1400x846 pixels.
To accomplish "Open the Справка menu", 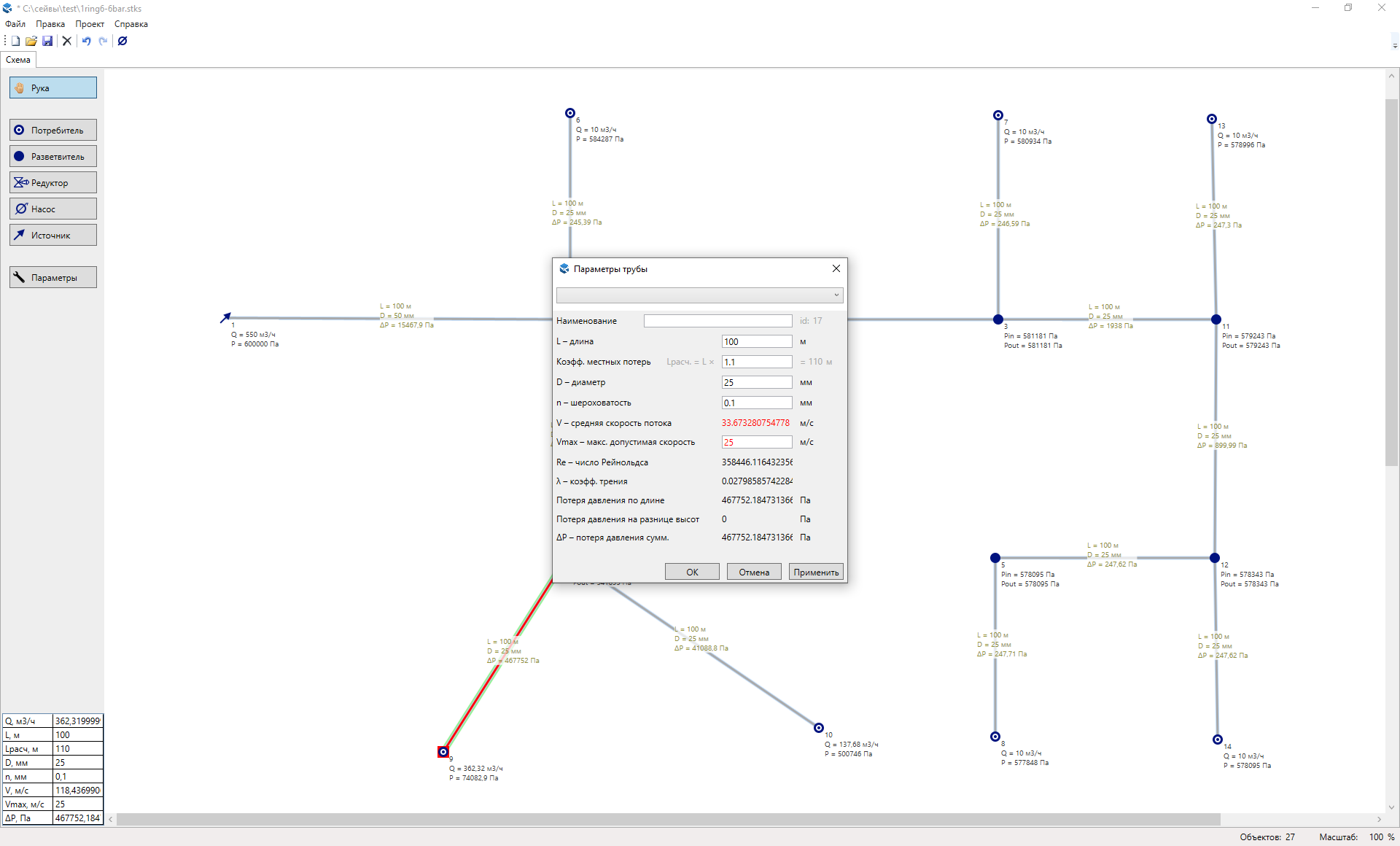I will (x=131, y=24).
